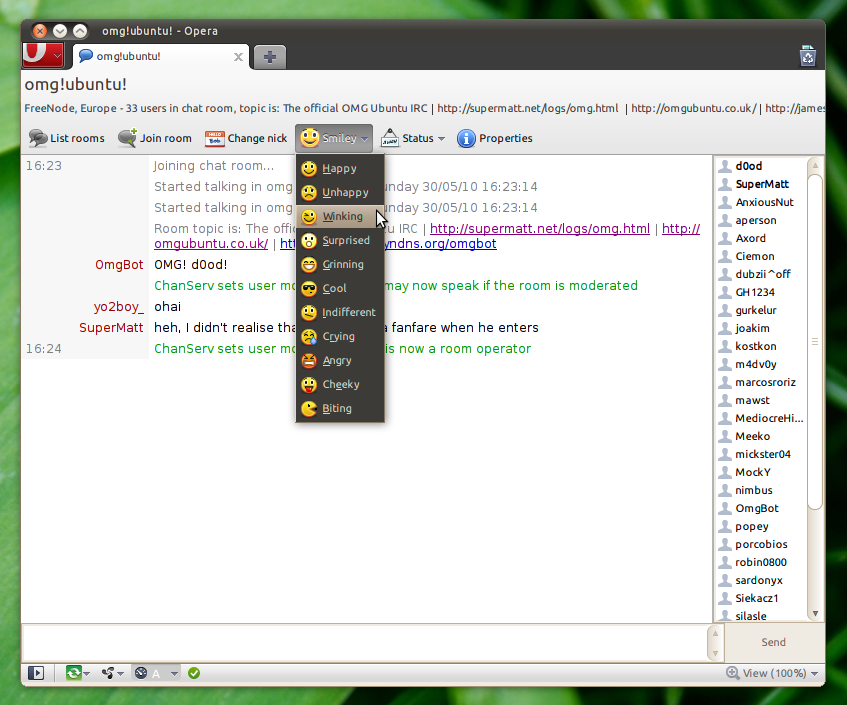
Task: Insert the Crying smiley
Action: coord(340,336)
